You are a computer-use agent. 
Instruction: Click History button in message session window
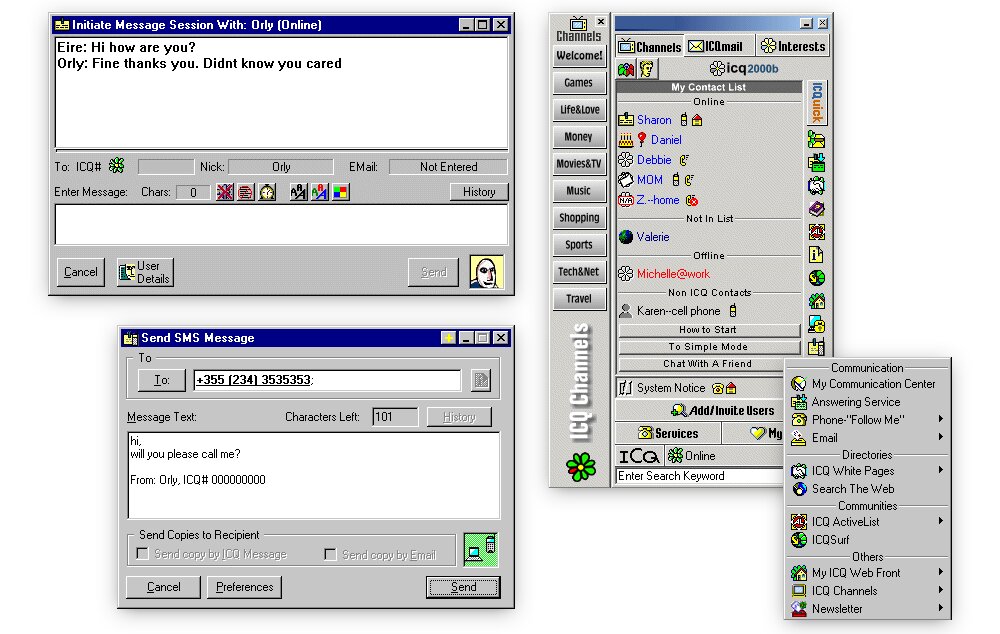pos(479,192)
